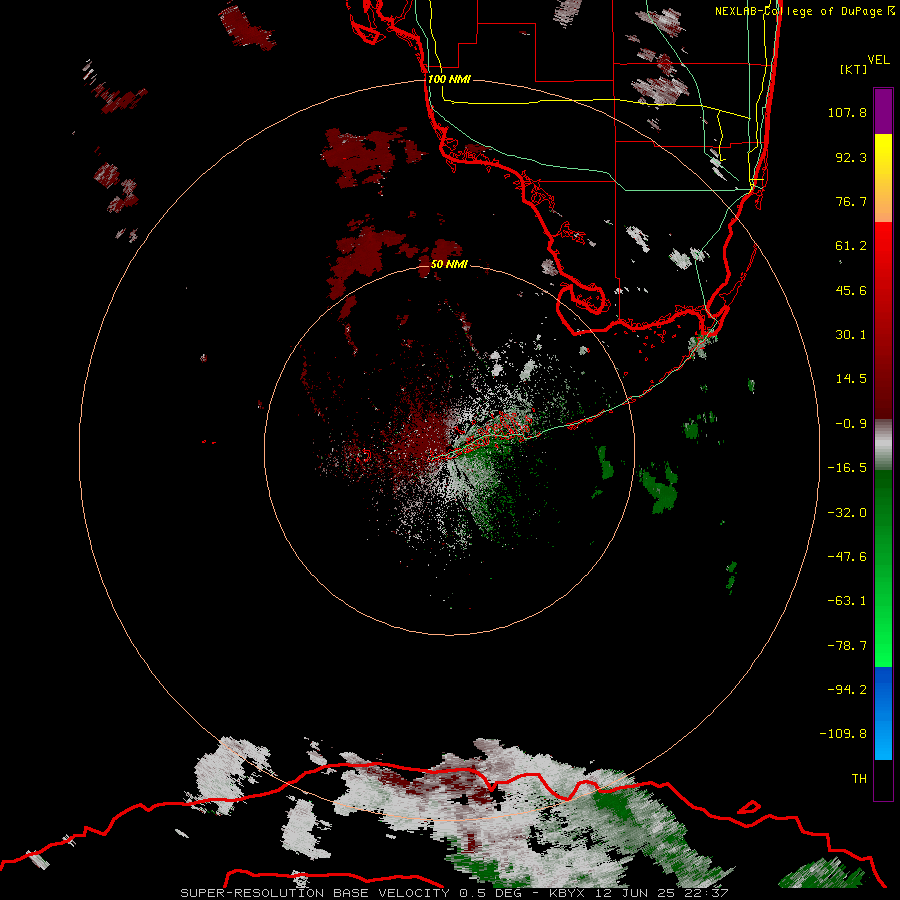Pick the purple segment of the velocity scale
The width and height of the screenshot is (900, 900).
point(883,111)
